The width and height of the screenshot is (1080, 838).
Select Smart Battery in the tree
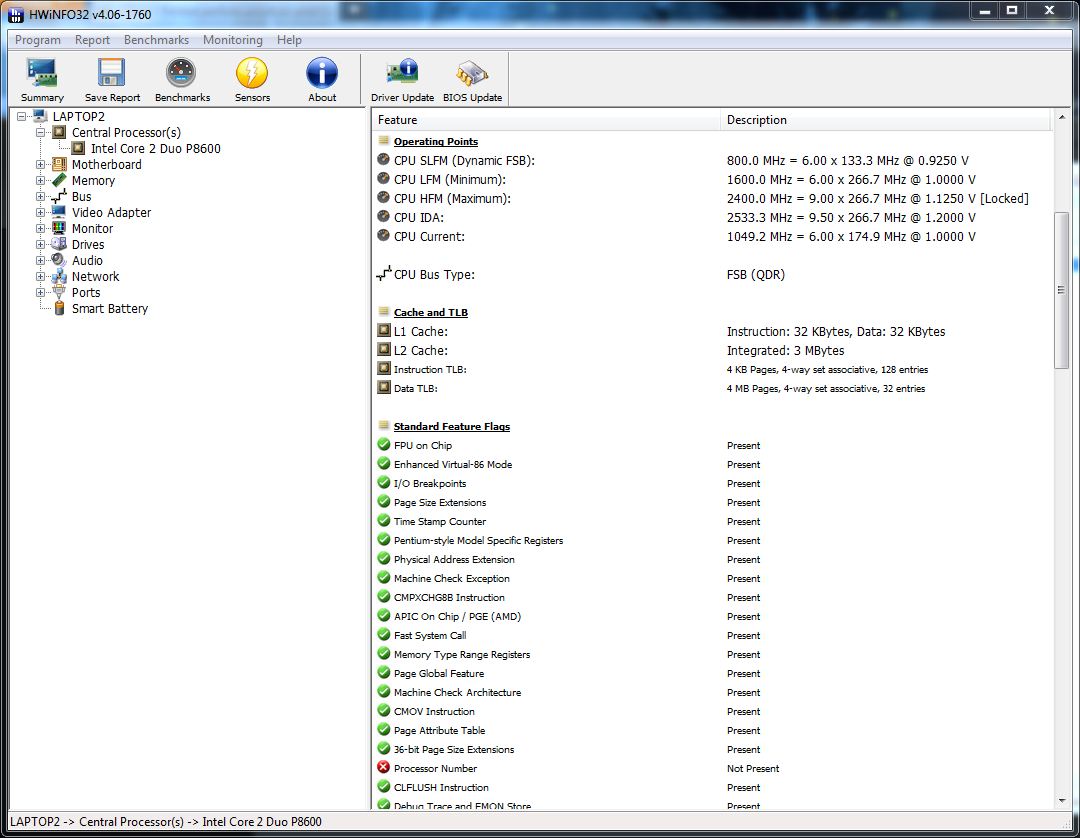tap(109, 309)
